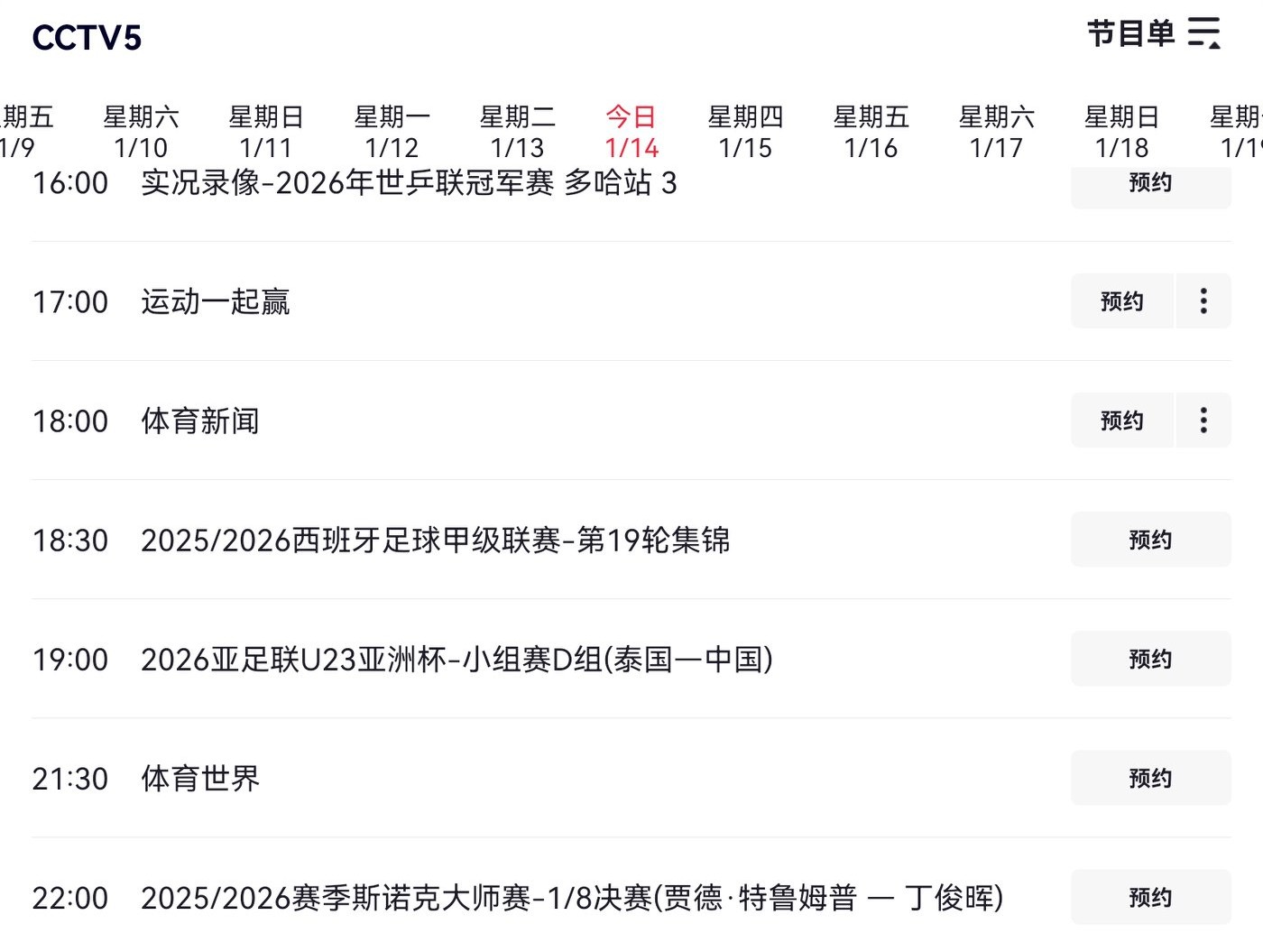Select the 今日 1/14 tab
Viewport: 1263px width, 952px height.
tap(631, 132)
